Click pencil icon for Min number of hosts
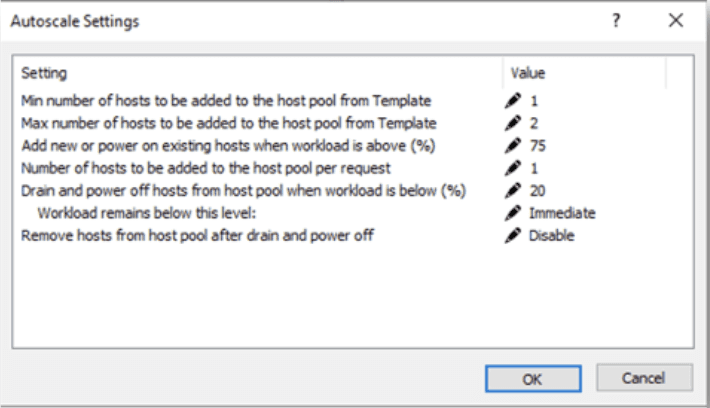The image size is (710, 408). 514,101
